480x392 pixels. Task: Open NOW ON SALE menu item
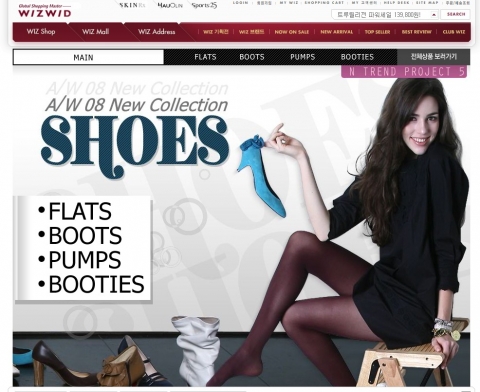click(292, 32)
